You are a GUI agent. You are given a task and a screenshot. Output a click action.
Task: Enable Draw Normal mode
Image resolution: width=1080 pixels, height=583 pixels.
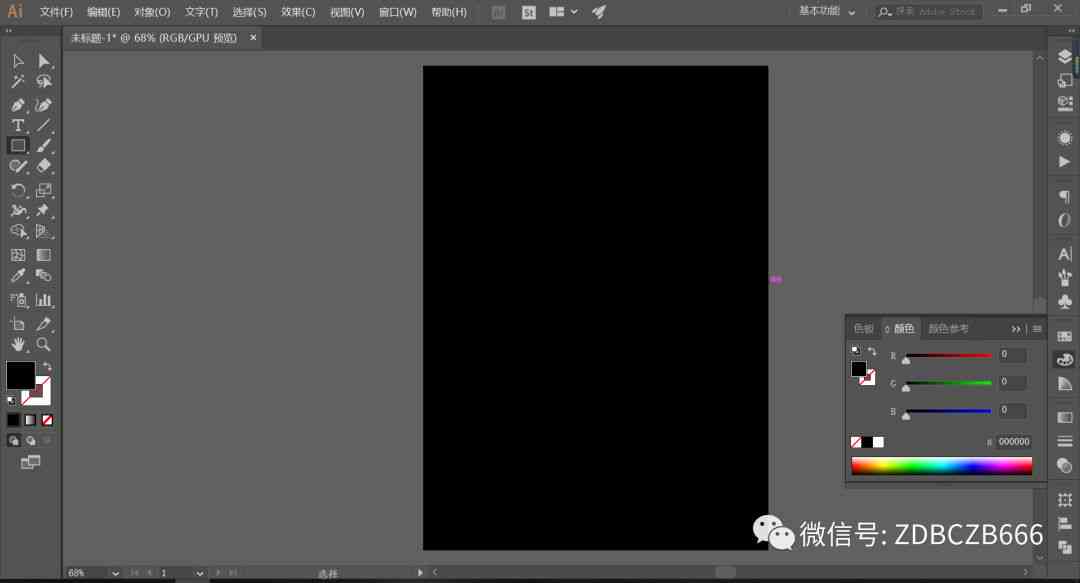pos(14,440)
